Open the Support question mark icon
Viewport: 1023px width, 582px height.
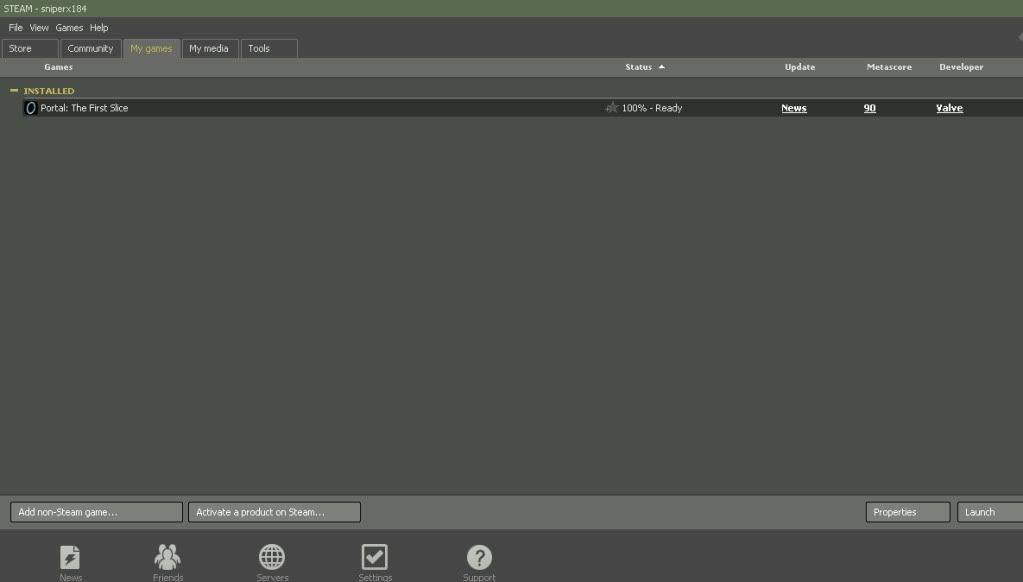coord(479,557)
